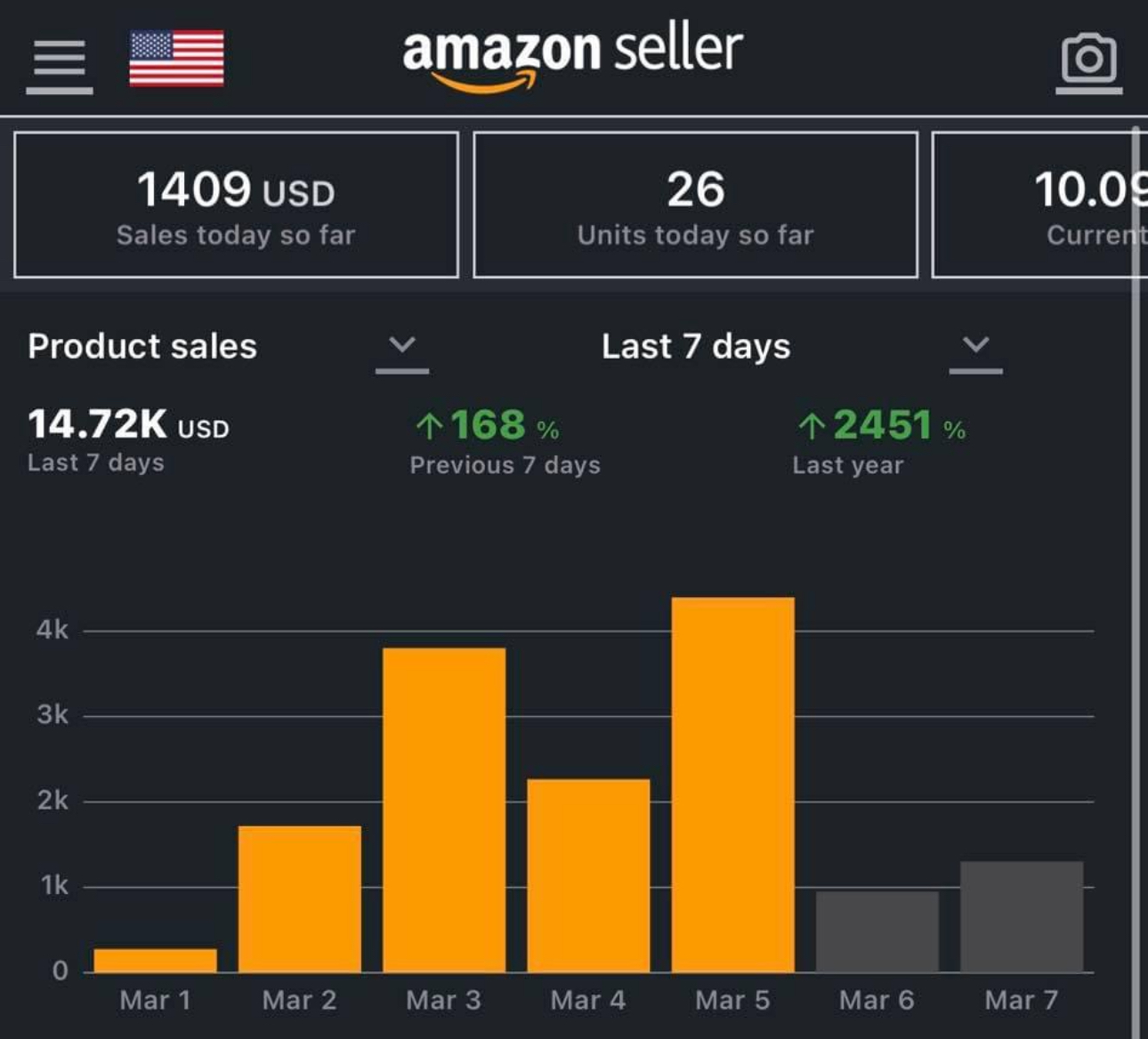Viewport: 1148px width, 1039px height.
Task: Open the Units today so far card
Action: [695, 205]
